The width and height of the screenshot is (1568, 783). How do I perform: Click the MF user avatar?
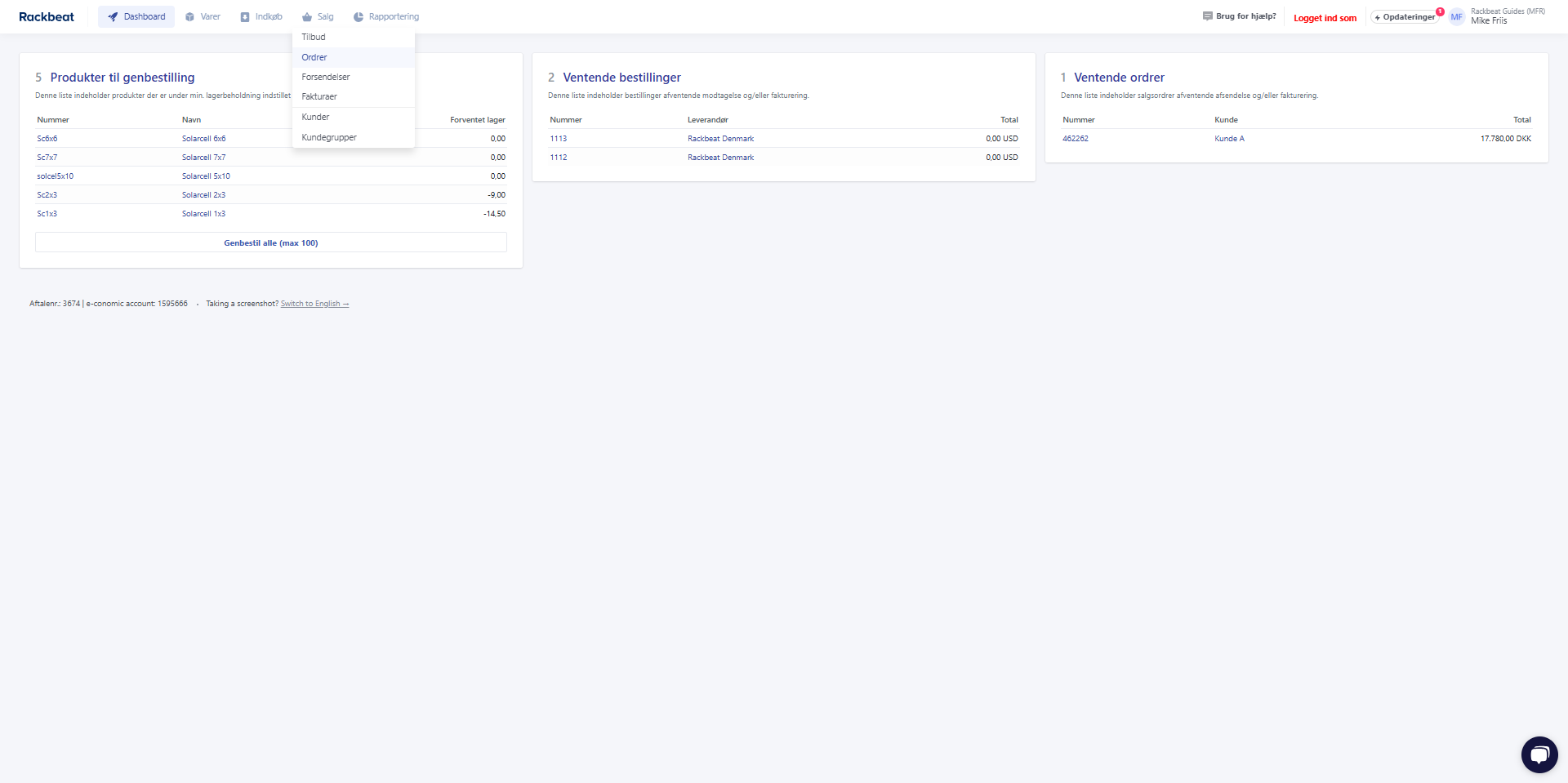(1457, 17)
